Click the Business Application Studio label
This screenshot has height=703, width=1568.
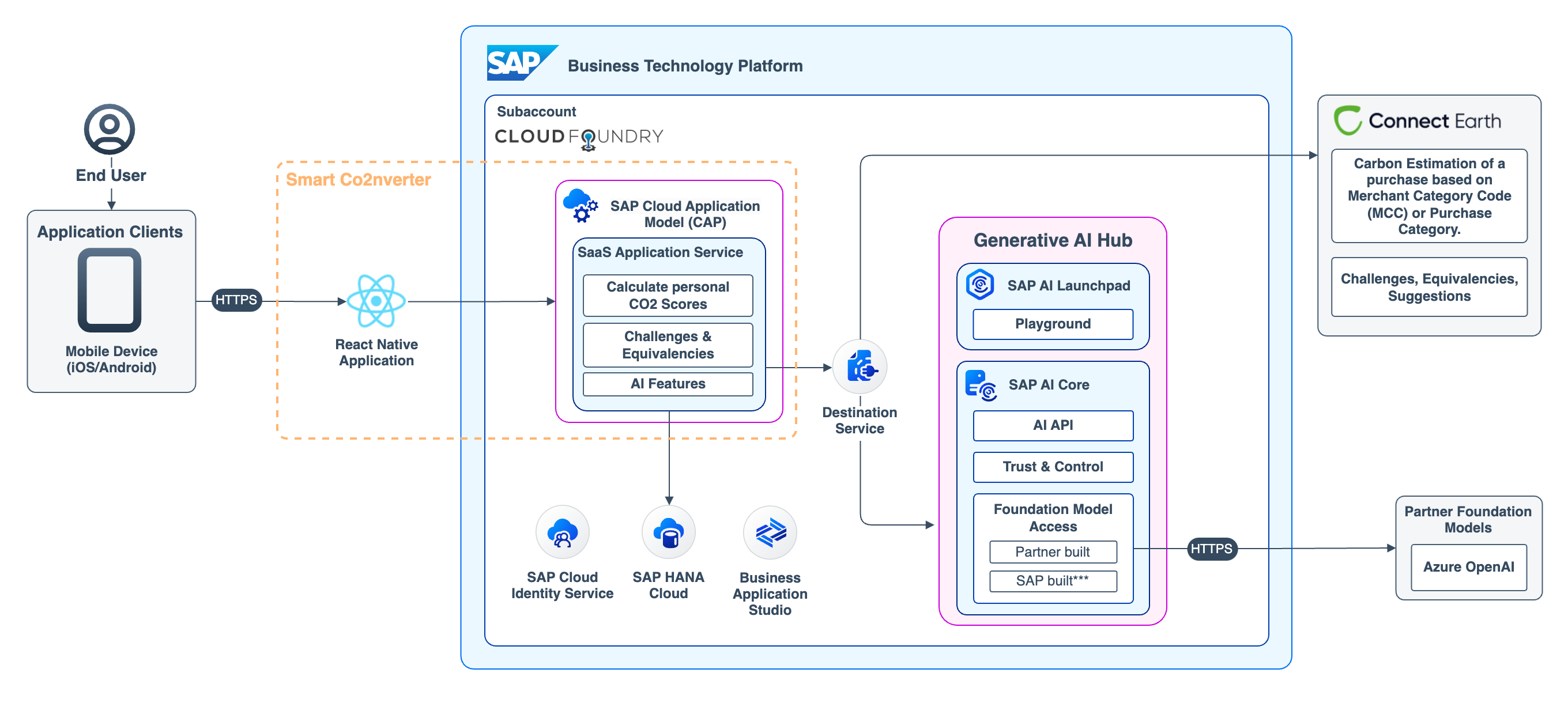pos(770,594)
